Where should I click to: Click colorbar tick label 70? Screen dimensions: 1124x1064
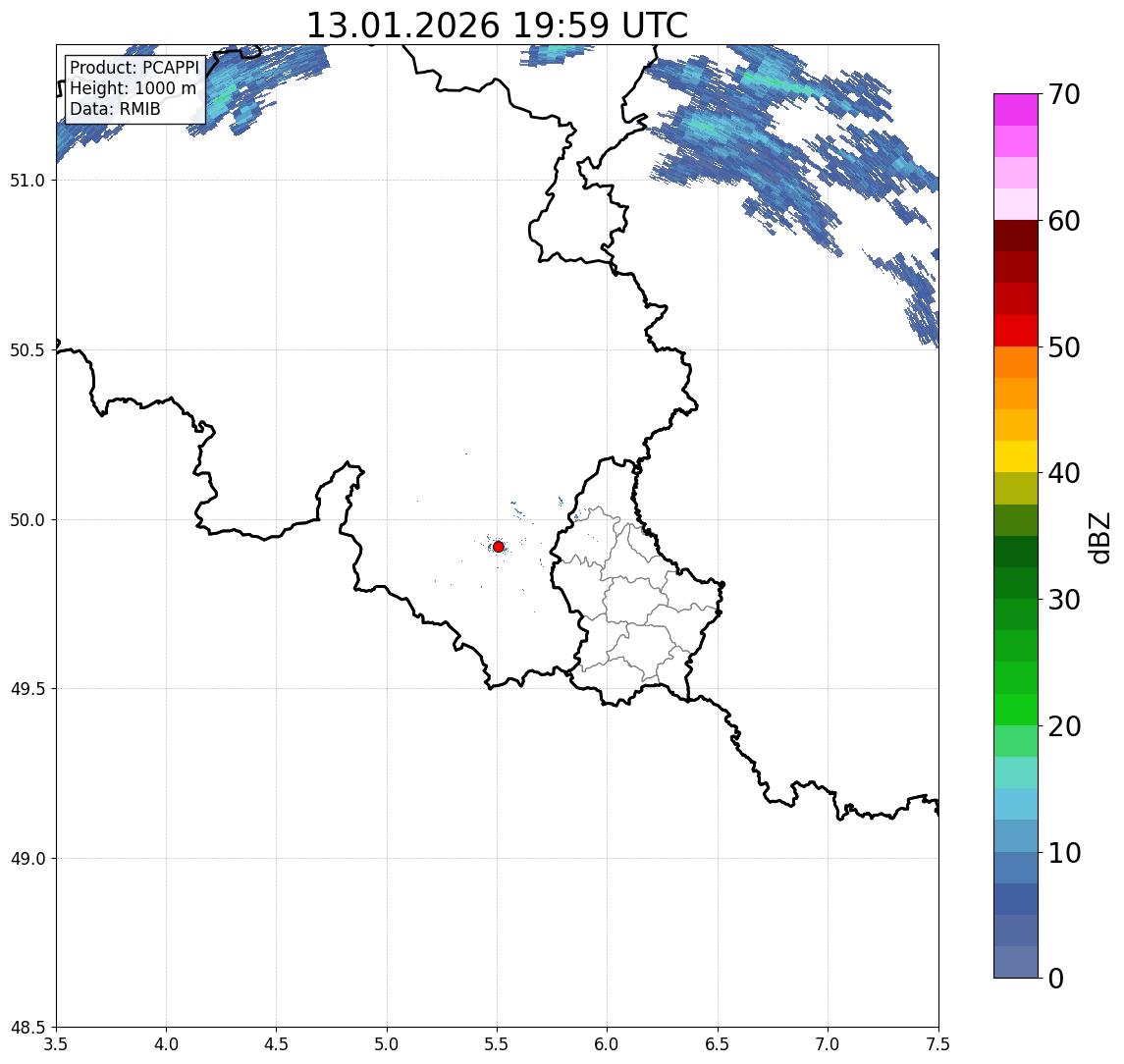click(1064, 94)
